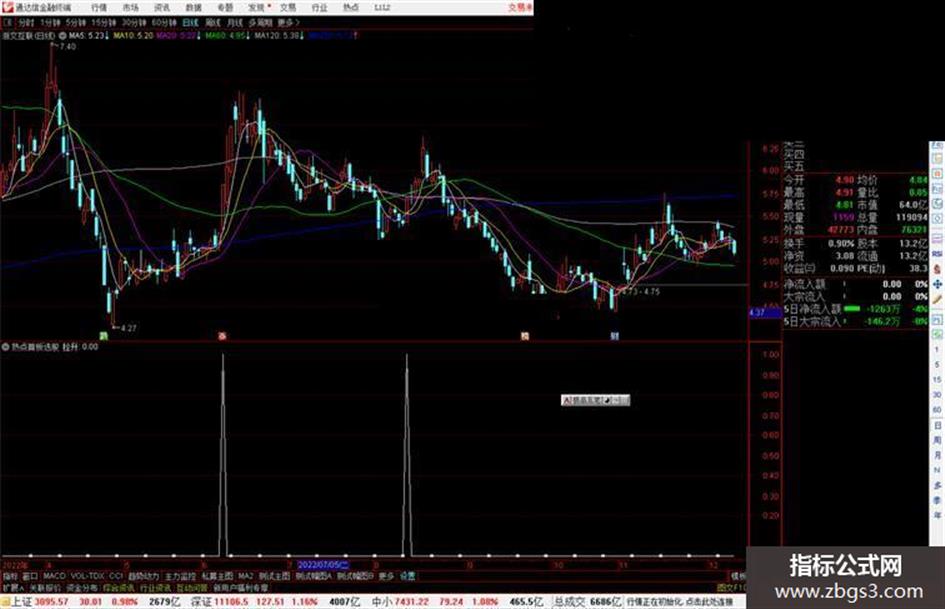Select sidebar 日 period shortcut

(x=937, y=425)
